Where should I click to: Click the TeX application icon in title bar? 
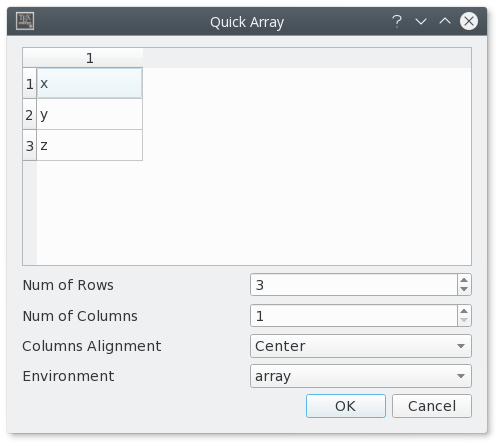25,21
